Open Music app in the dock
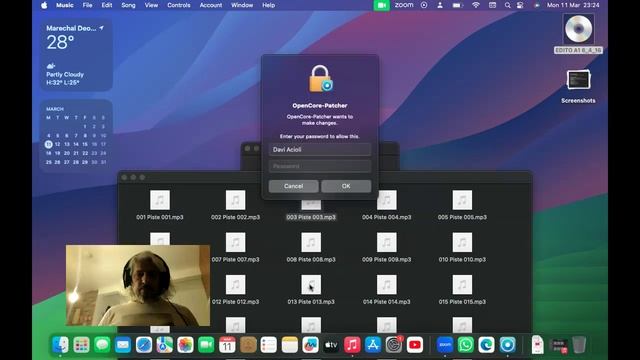Viewport: 640px width, 360px height. [352, 345]
